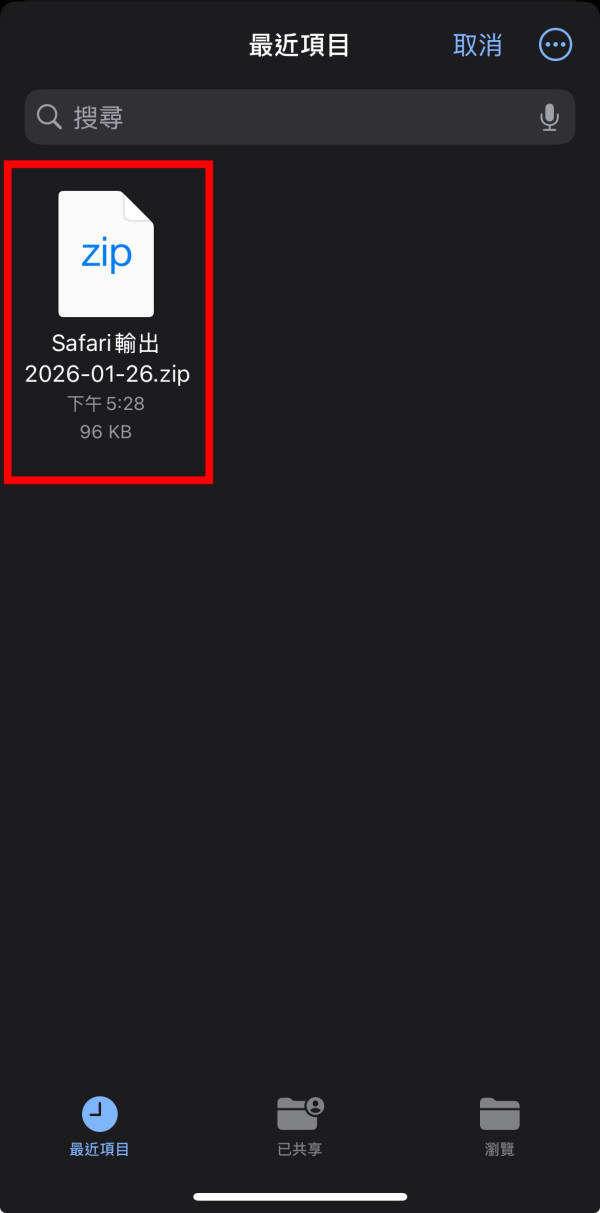Tap the shared folder icon
Viewport: 600px width, 1213px height.
pyautogui.click(x=300, y=1112)
